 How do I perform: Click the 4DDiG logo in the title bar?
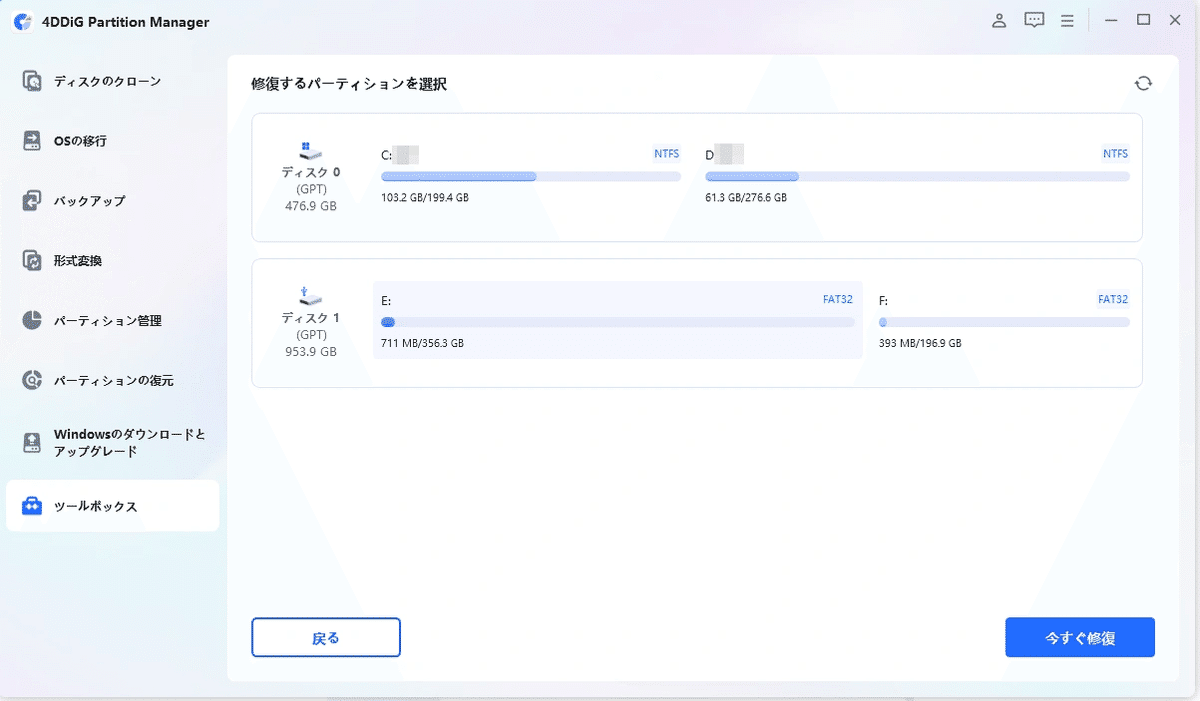22,21
